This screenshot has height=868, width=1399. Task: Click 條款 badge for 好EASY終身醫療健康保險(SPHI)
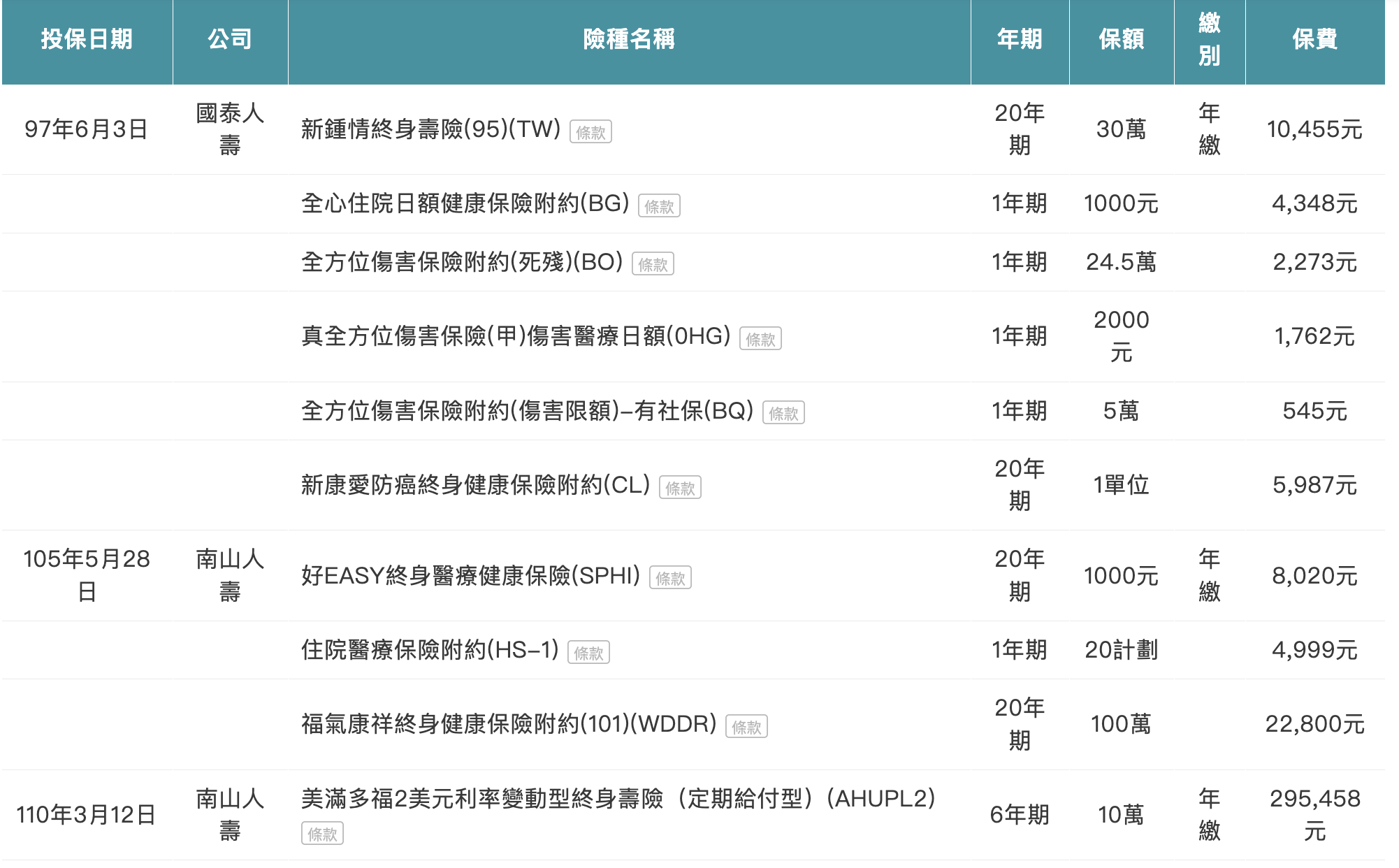point(670,578)
